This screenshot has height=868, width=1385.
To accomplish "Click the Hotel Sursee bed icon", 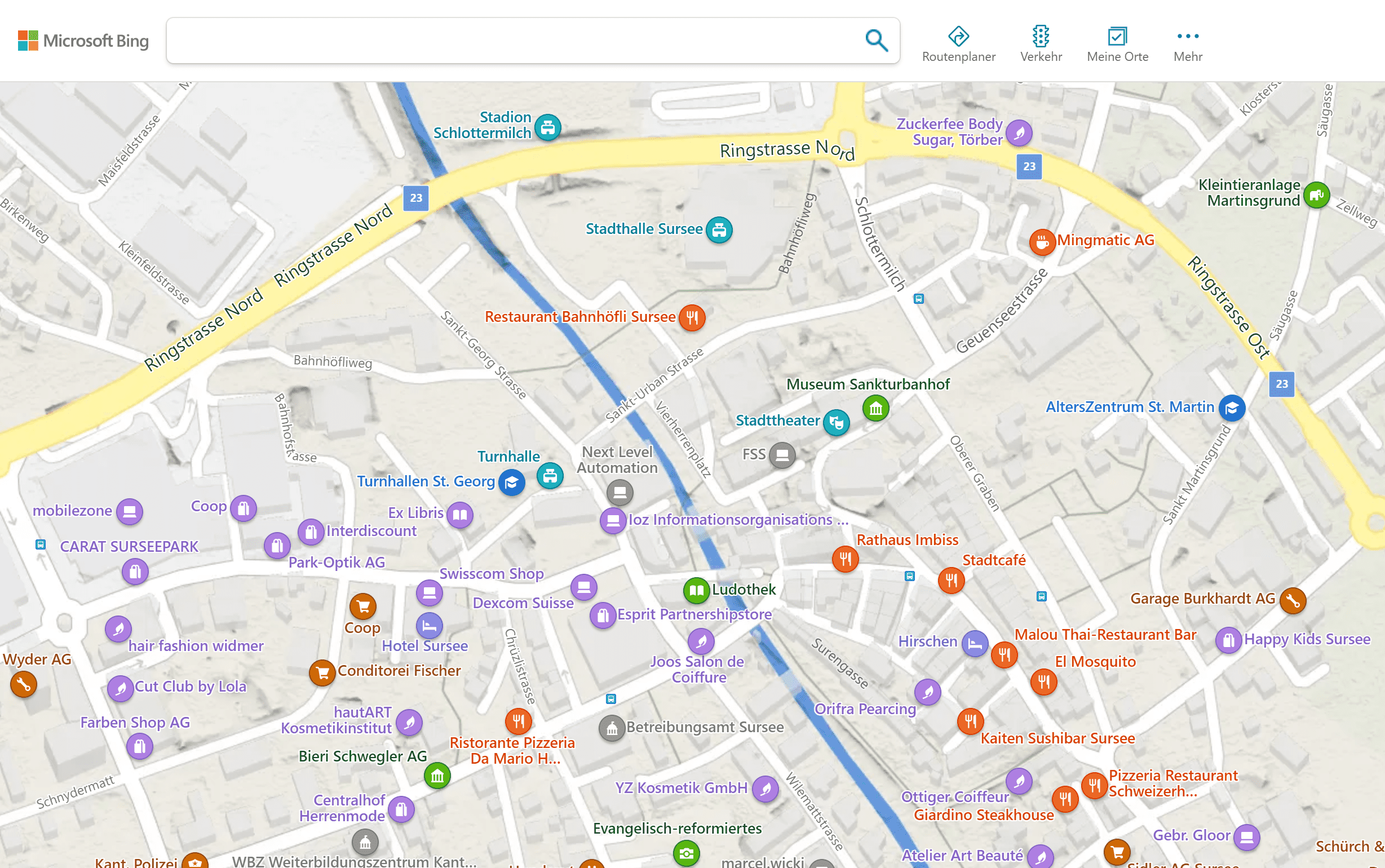I will coord(429,626).
